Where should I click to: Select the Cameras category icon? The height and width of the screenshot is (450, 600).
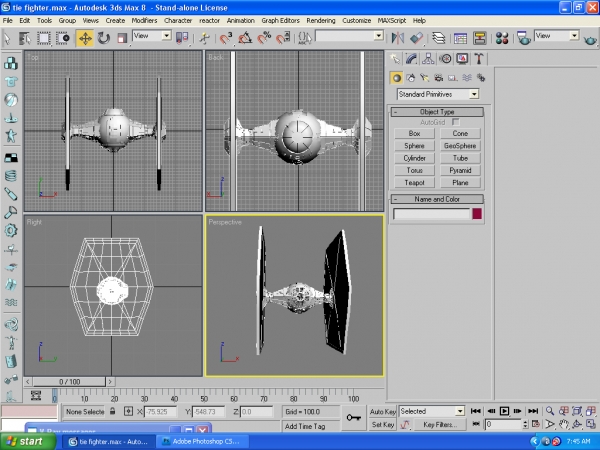(439, 78)
